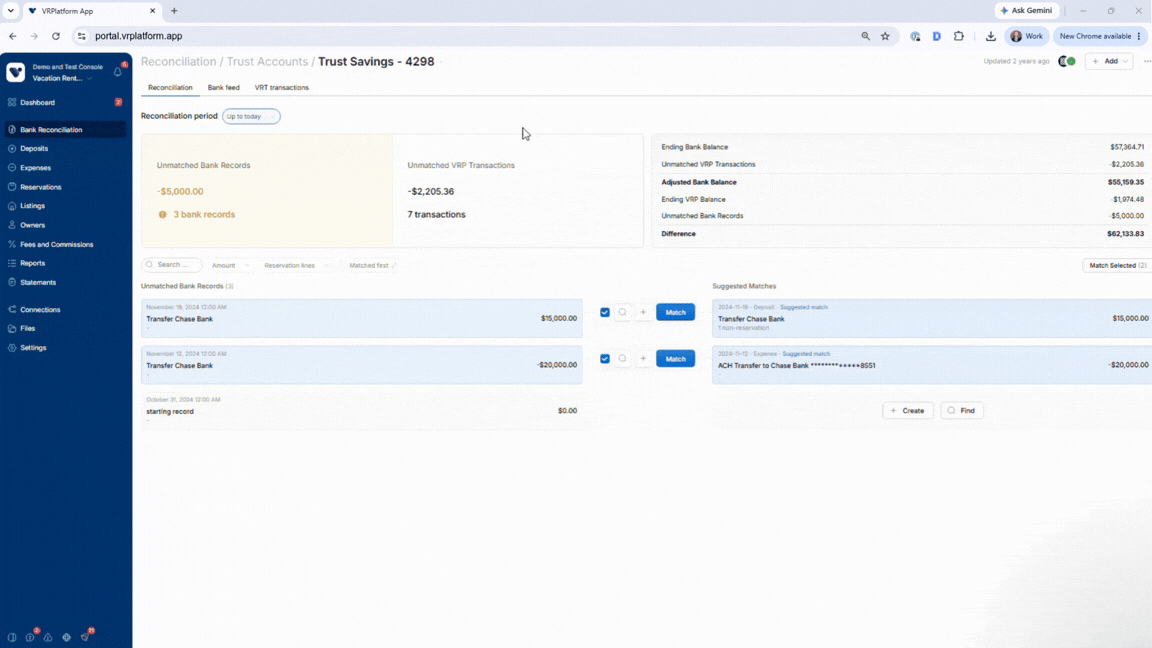Open info icon with badge at sidebar bottom
The image size is (1152, 648).
coord(30,637)
